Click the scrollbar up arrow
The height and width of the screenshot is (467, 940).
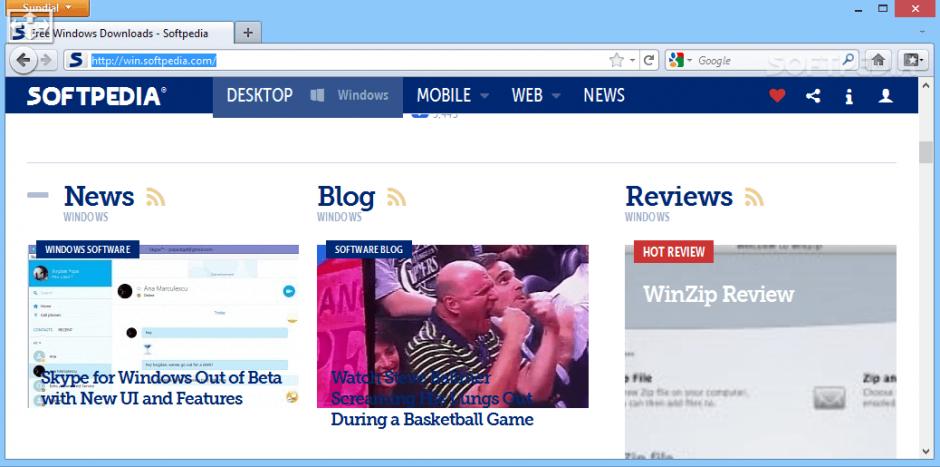coord(926,84)
